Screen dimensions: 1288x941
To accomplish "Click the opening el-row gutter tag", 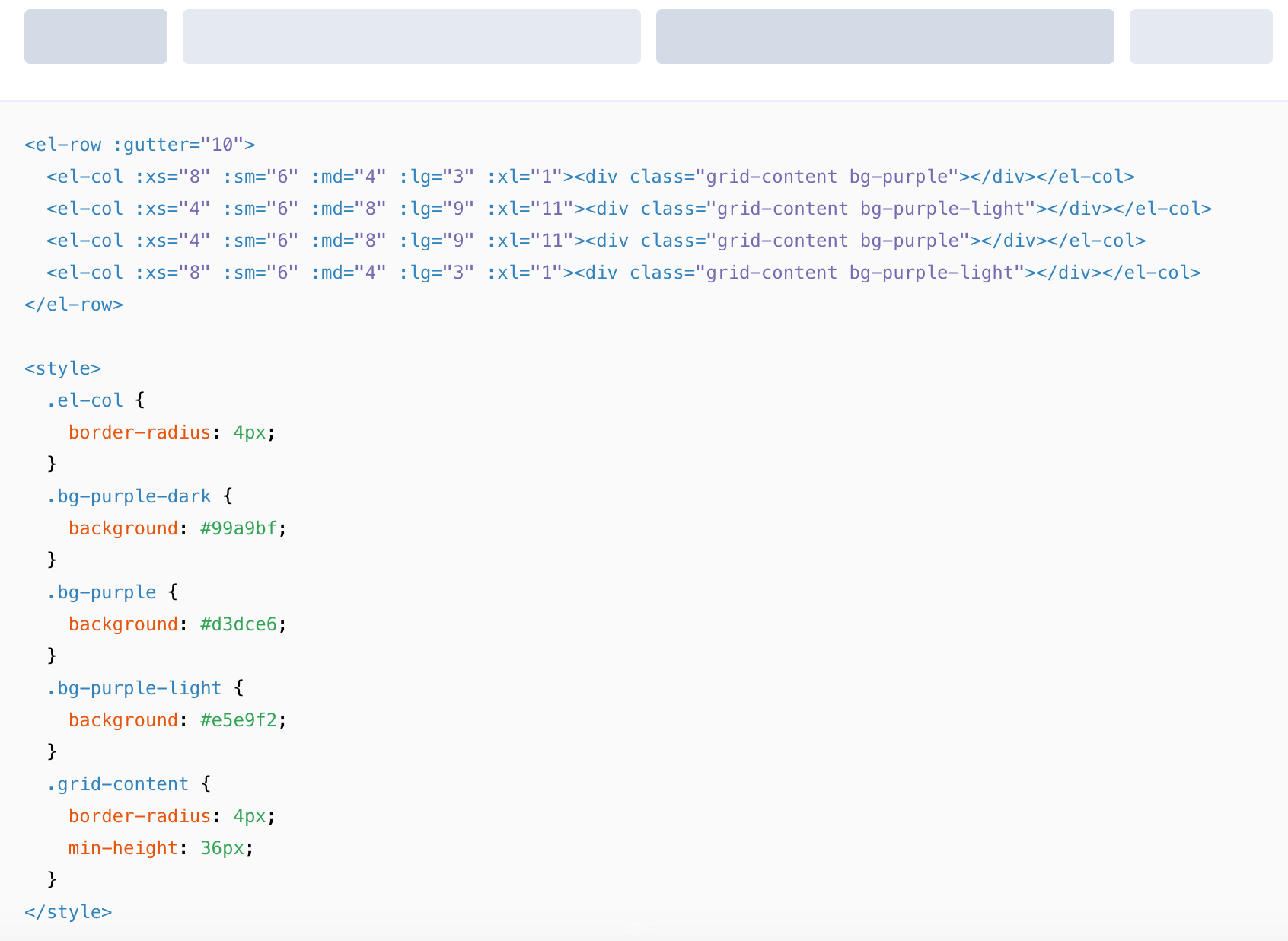I will point(139,145).
